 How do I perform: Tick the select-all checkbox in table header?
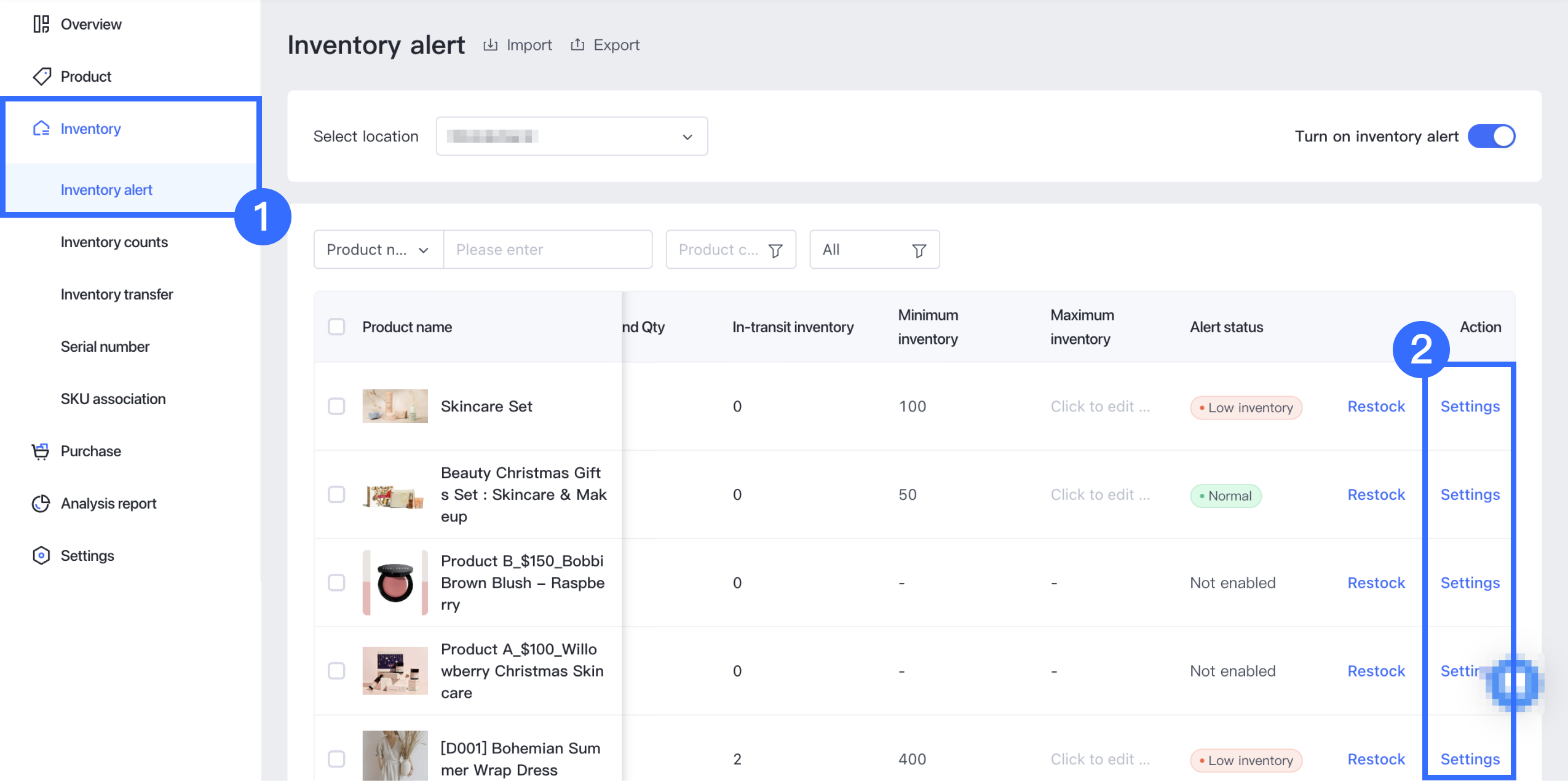pos(336,327)
